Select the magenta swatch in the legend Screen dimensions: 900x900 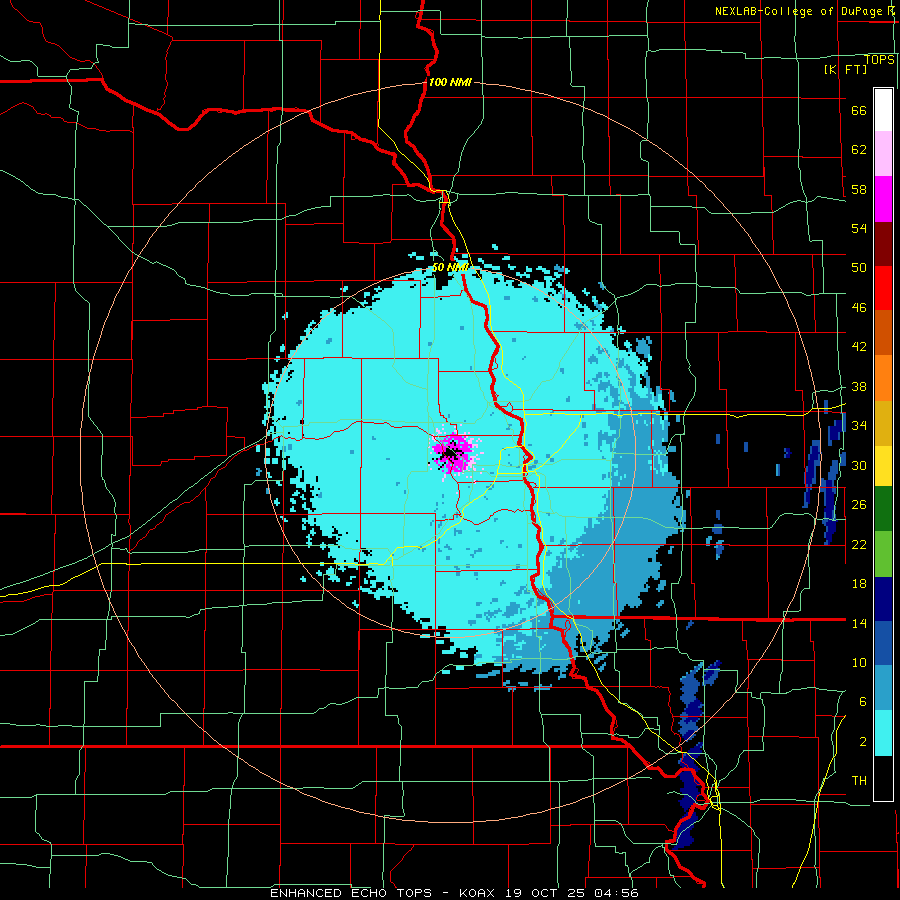pos(883,199)
